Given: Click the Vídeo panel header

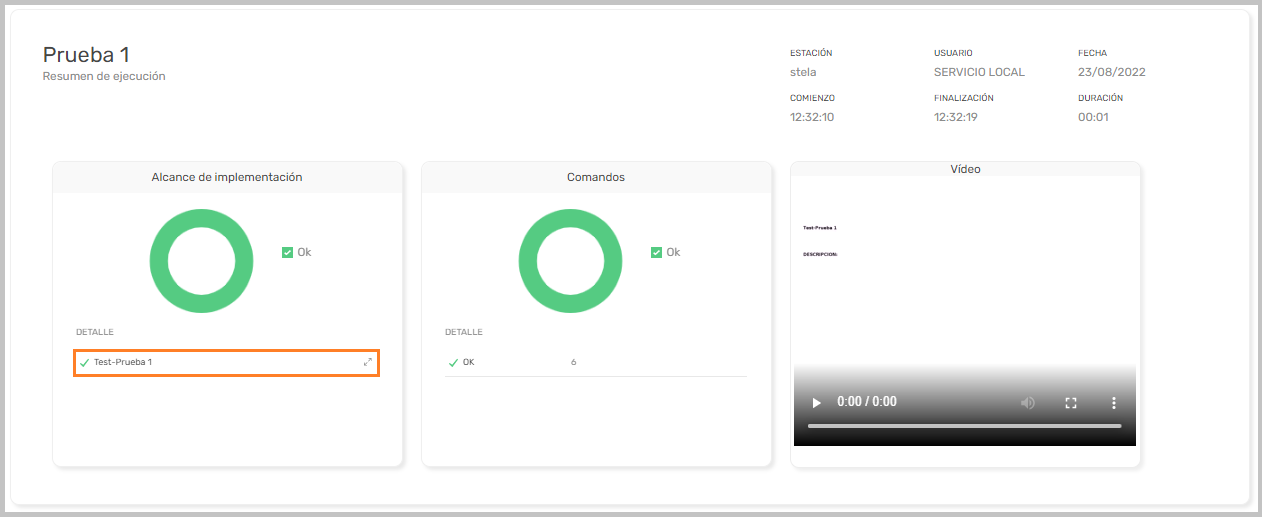Looking at the screenshot, I should click(x=965, y=169).
